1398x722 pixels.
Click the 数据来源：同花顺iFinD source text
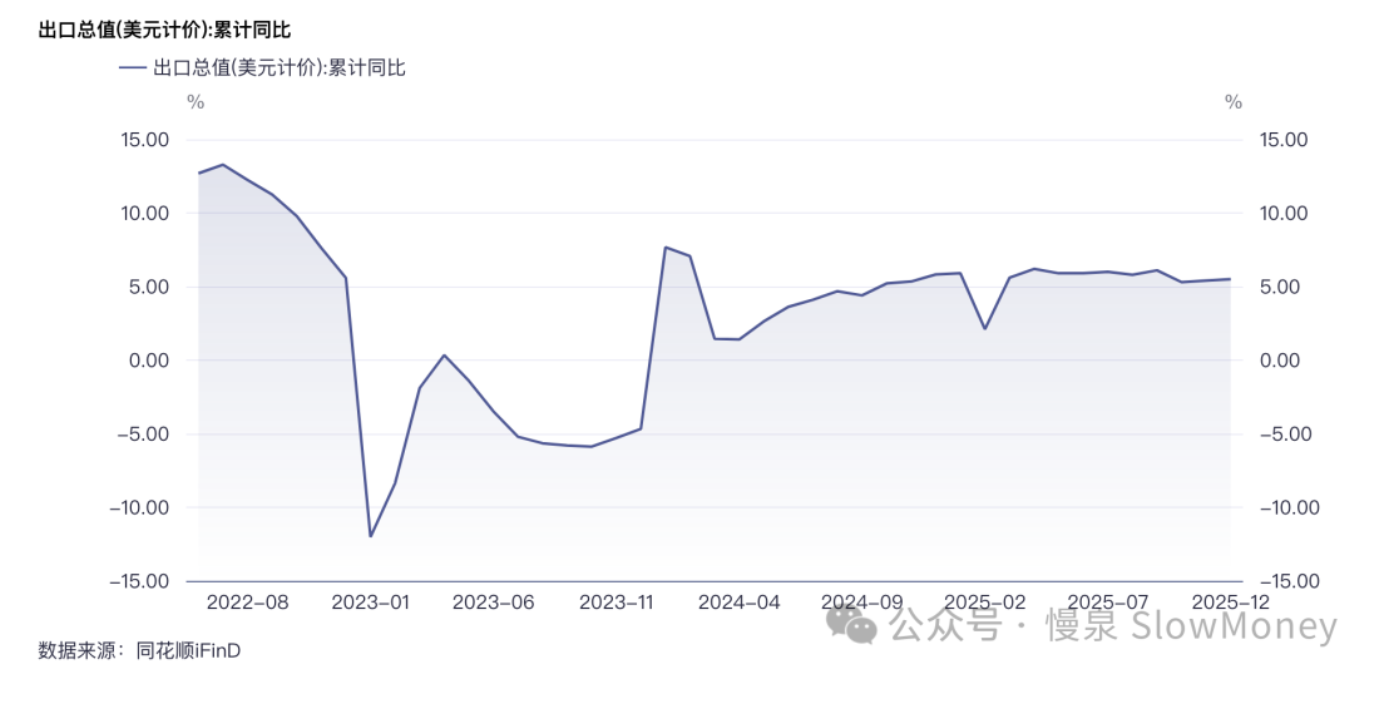pyautogui.click(x=139, y=651)
